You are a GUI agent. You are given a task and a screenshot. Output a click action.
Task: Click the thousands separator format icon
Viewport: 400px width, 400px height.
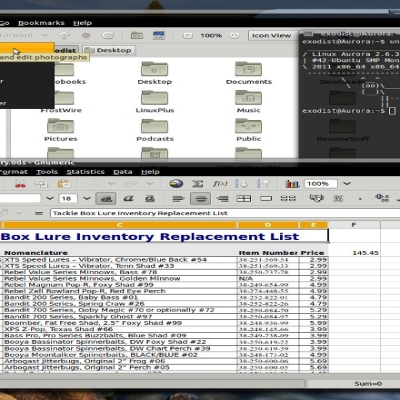[x=360, y=199]
